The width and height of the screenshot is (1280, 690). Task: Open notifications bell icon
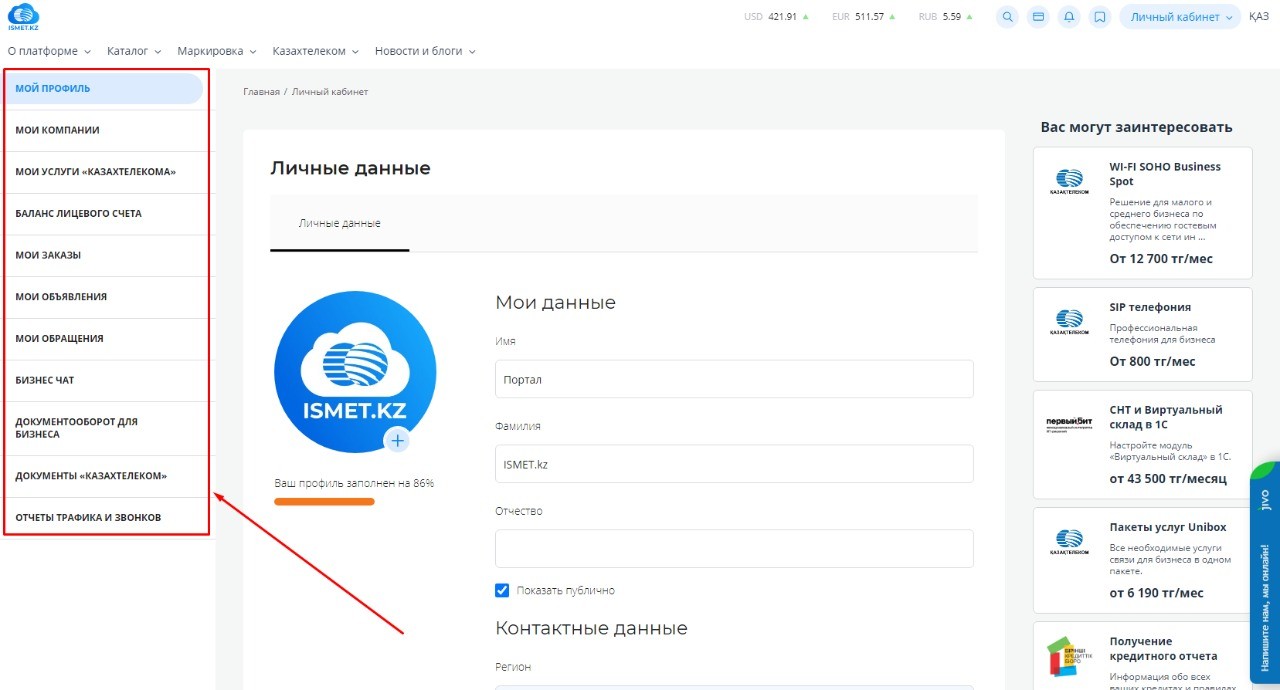click(x=1069, y=17)
